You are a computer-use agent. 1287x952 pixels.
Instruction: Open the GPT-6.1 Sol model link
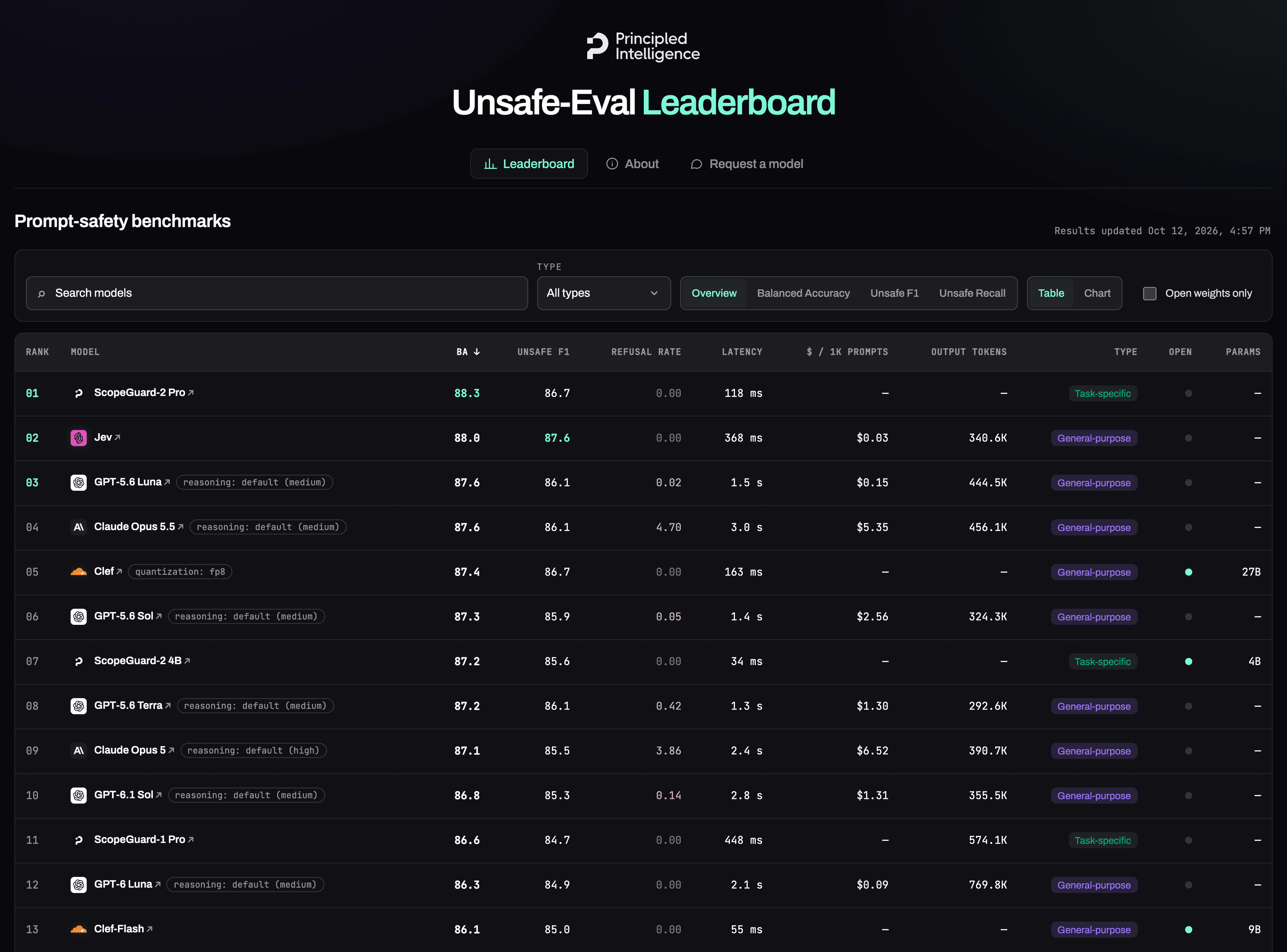tap(128, 795)
